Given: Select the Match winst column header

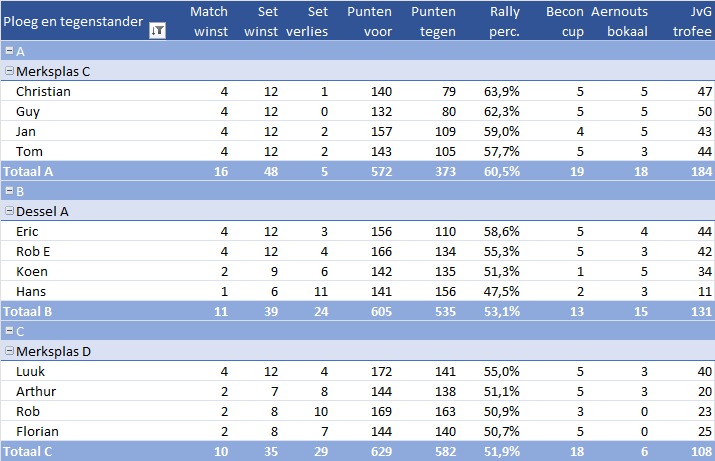Looking at the screenshot, I should [x=209, y=21].
